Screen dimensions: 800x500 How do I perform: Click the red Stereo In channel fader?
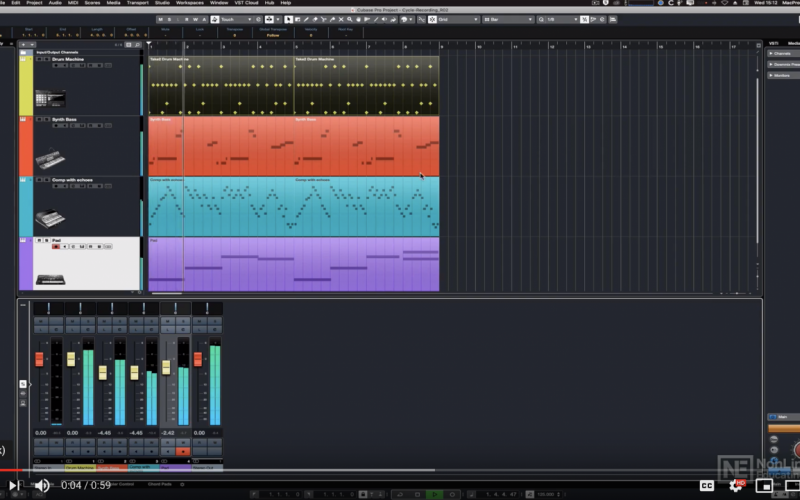[40, 359]
